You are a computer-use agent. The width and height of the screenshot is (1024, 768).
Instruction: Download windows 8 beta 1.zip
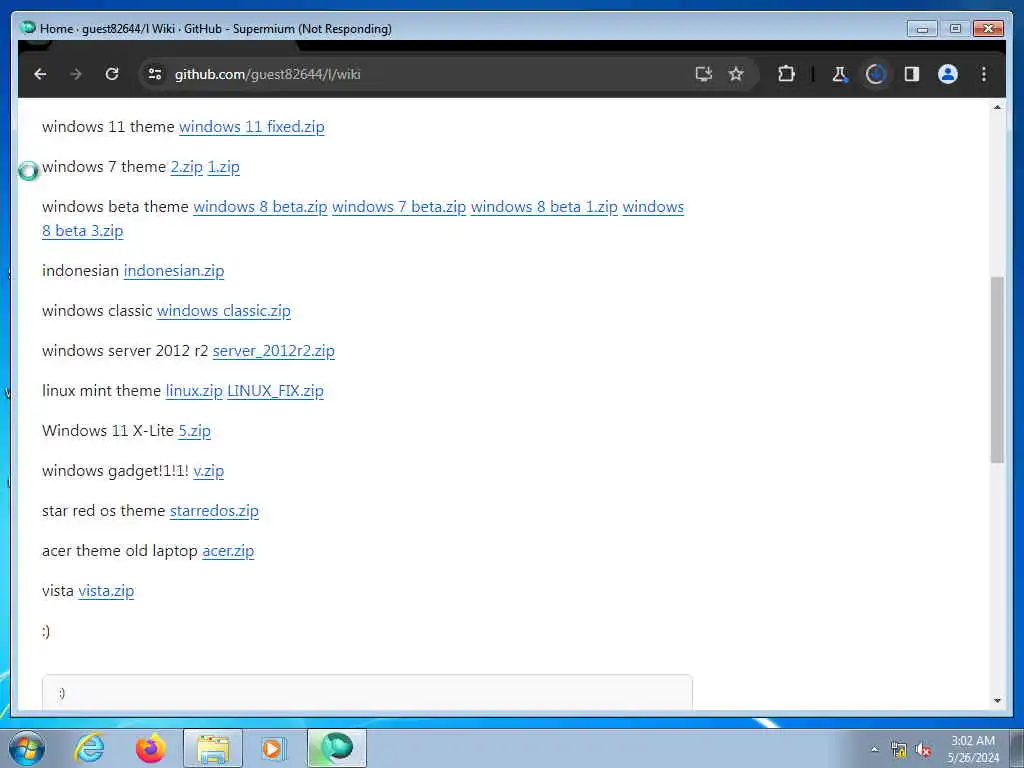point(544,207)
